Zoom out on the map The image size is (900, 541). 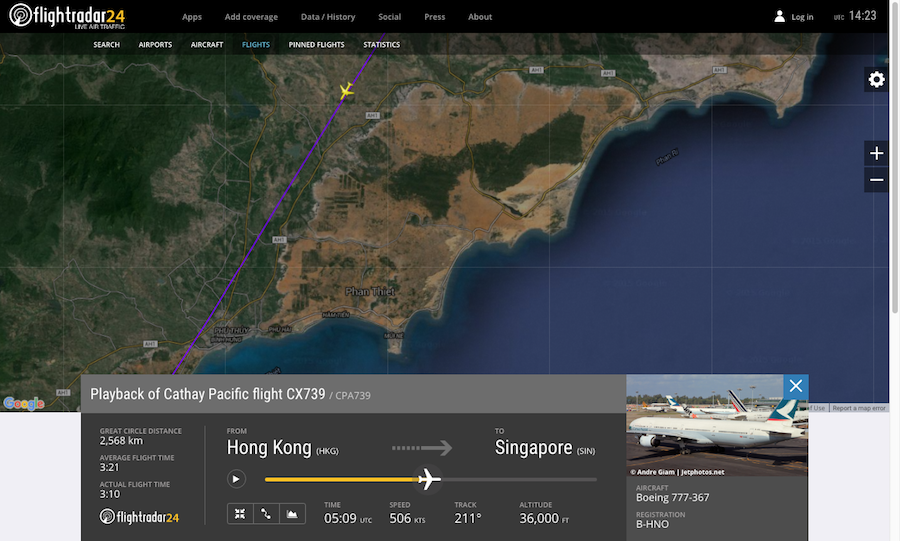(876, 180)
